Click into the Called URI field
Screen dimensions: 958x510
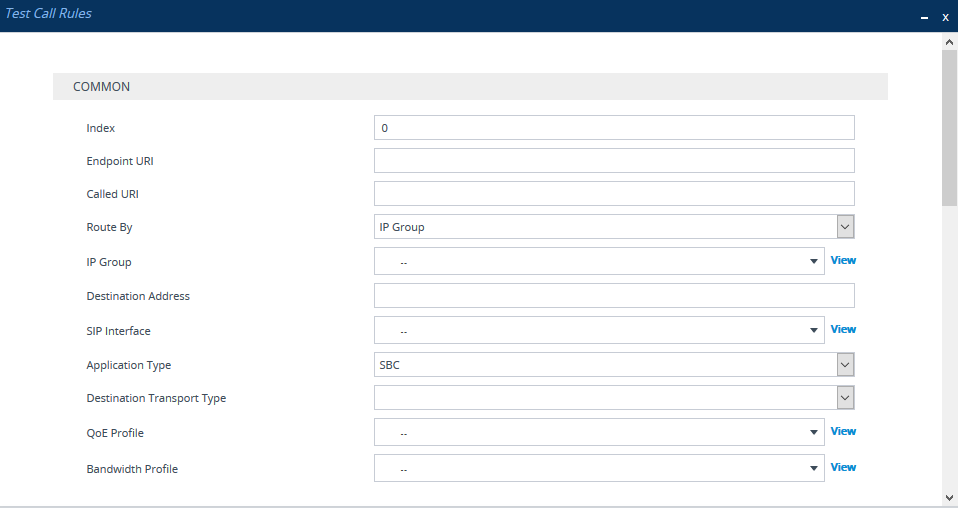tap(613, 194)
